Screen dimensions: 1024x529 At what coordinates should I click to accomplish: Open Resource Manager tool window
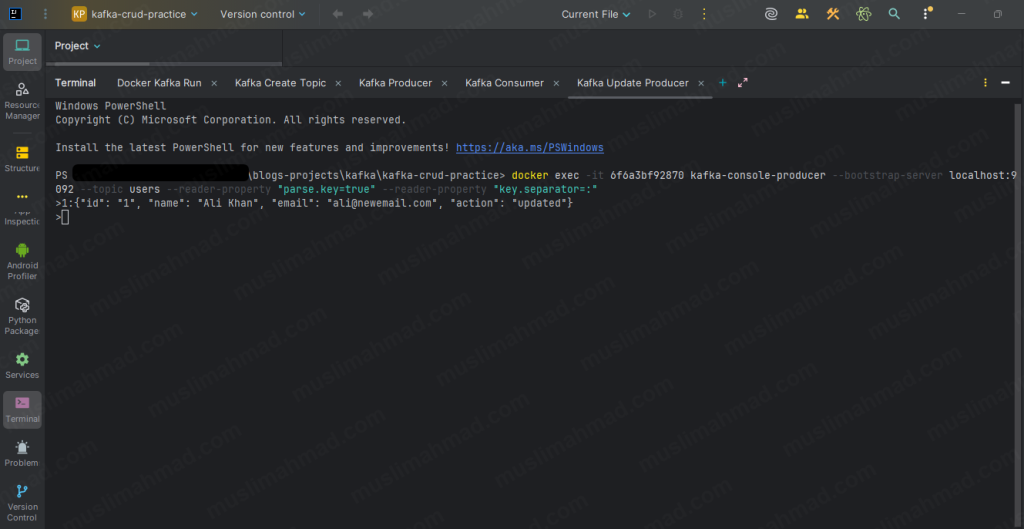coord(22,101)
